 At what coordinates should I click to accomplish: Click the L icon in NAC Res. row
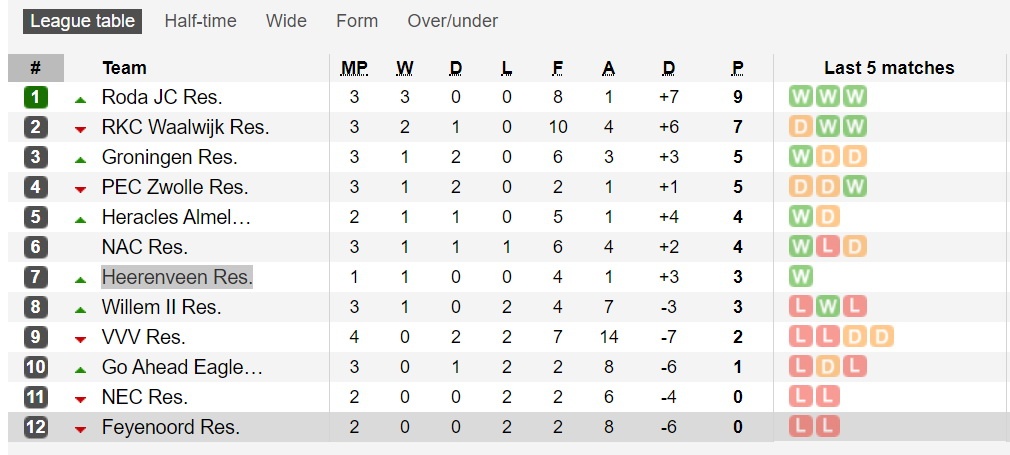click(x=827, y=247)
